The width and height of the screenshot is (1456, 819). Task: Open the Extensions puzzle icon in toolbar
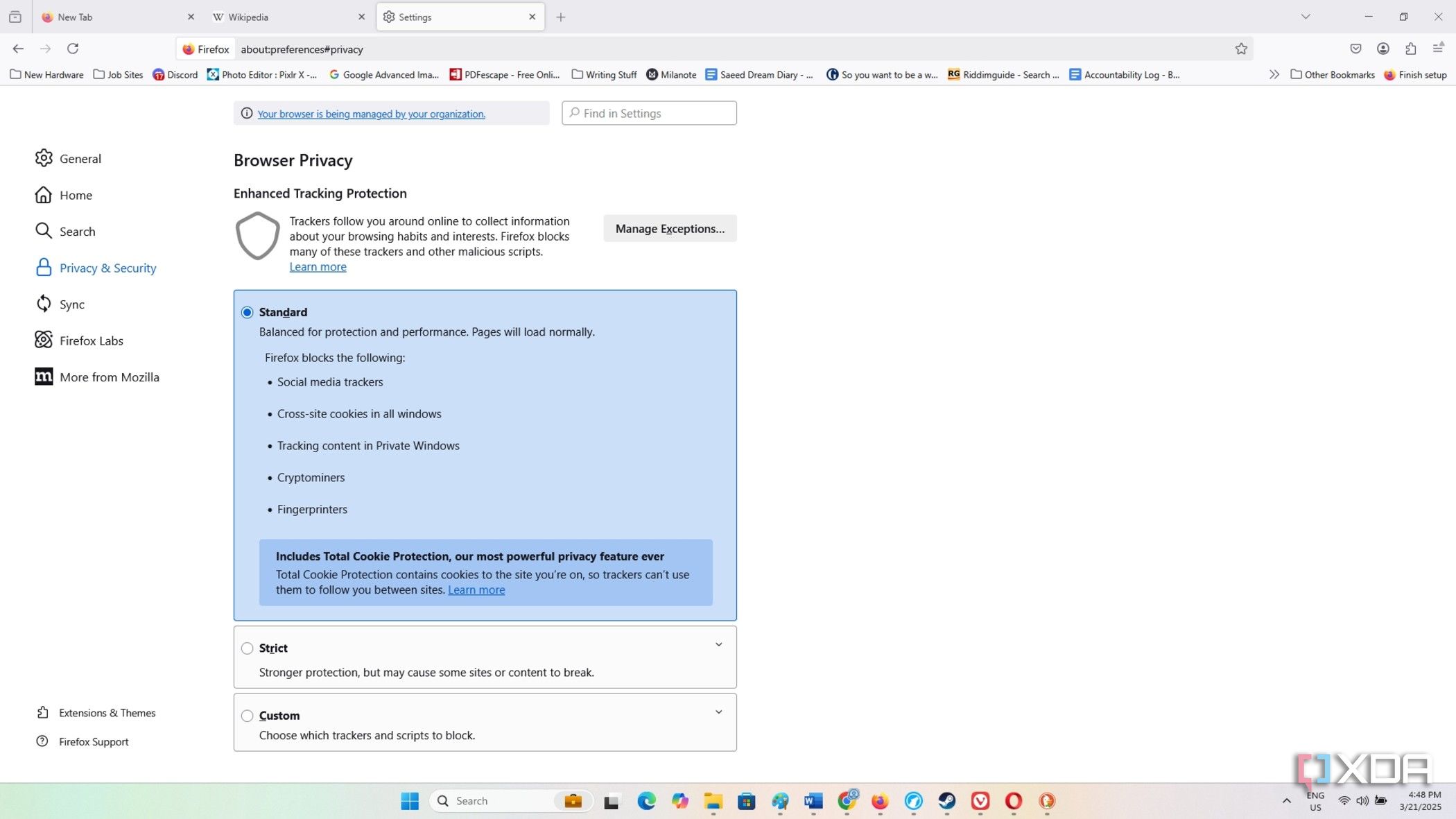[1410, 49]
